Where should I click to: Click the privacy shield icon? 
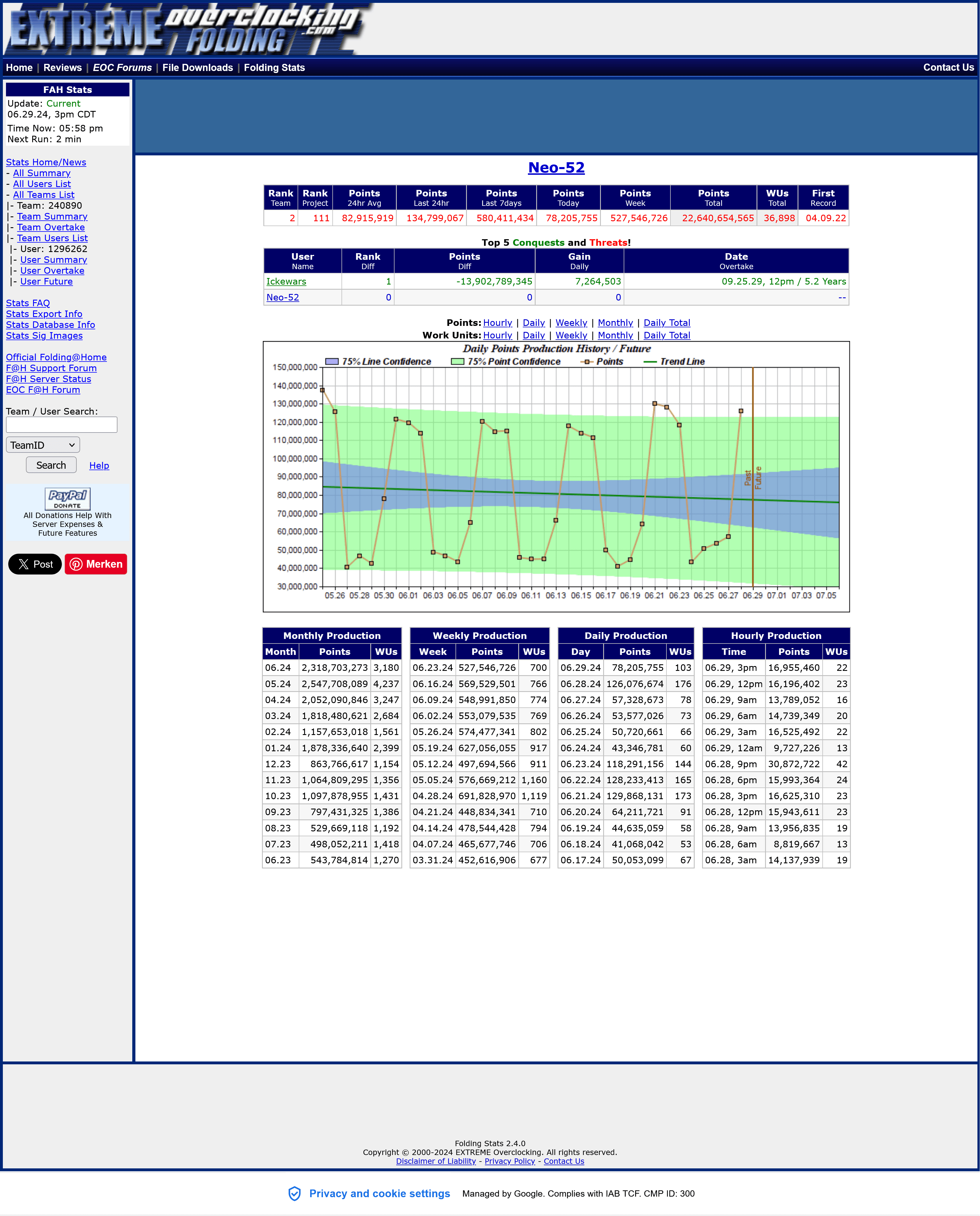click(x=294, y=1193)
